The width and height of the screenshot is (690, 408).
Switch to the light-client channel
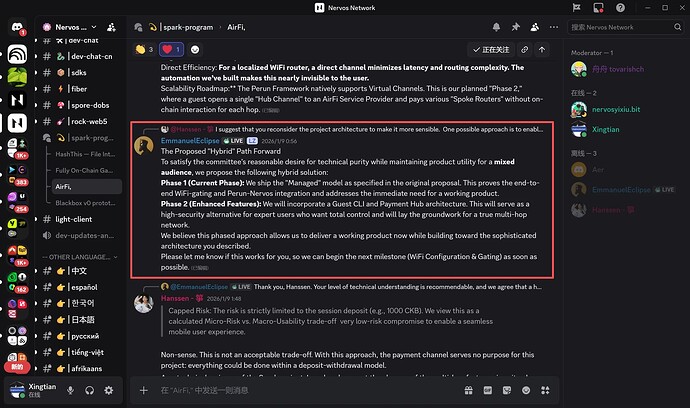click(x=75, y=218)
